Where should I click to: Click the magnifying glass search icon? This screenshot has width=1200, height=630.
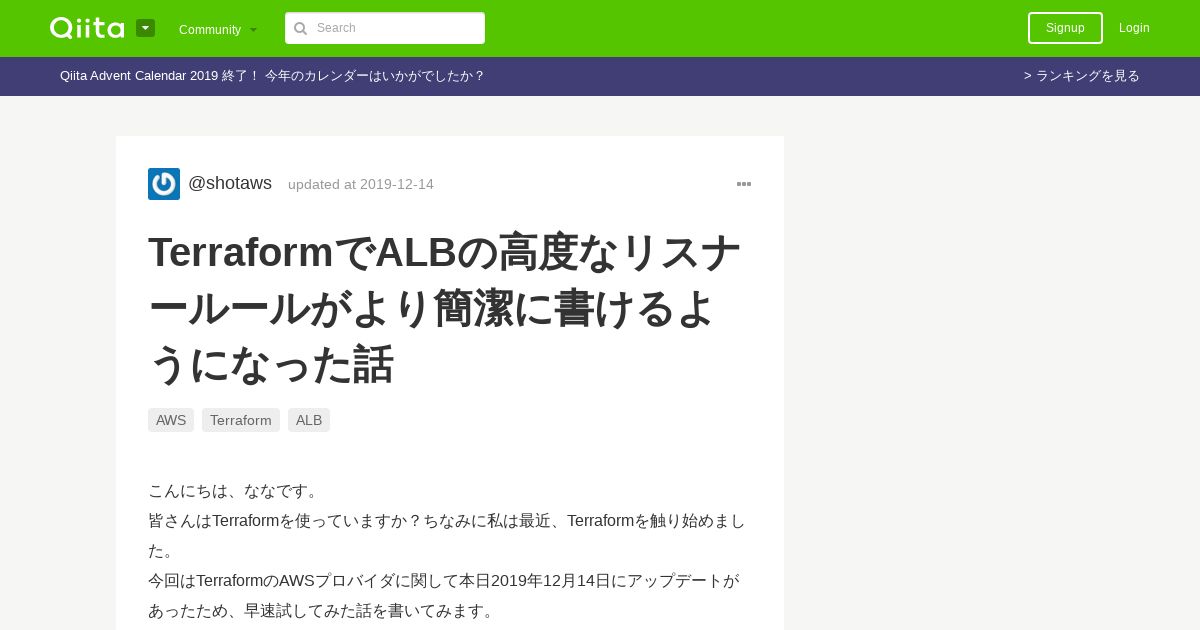(x=300, y=28)
